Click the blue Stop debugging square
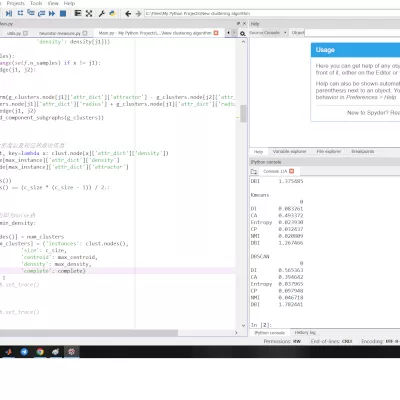Image resolution: width=400 pixels, height=400 pixels. click(63, 13)
